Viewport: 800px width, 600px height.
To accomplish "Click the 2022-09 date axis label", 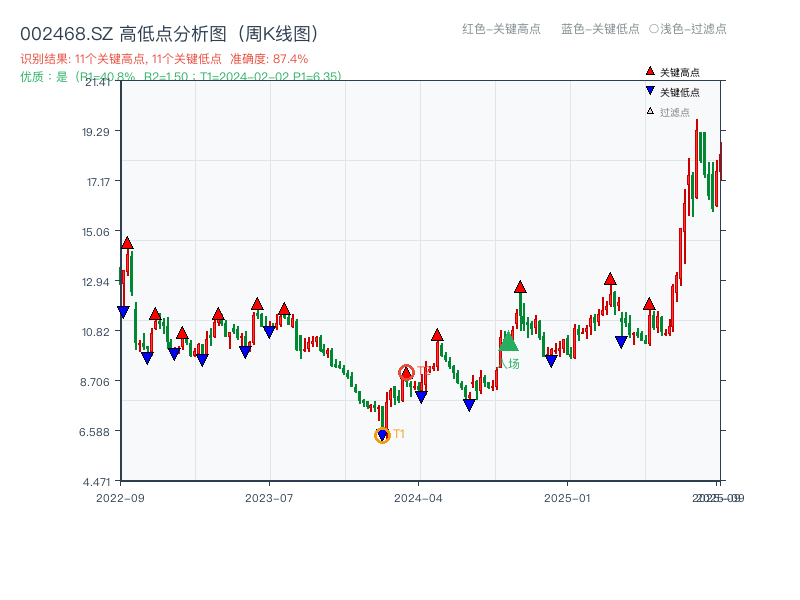I will pos(120,498).
